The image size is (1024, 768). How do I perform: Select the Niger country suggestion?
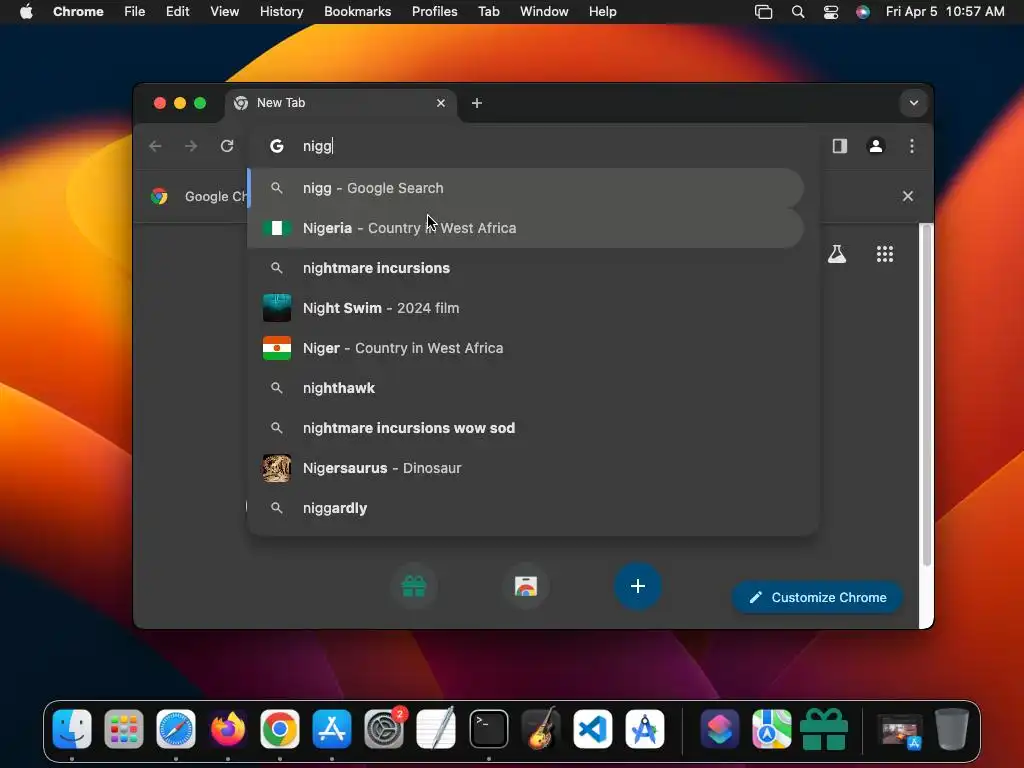pos(526,348)
